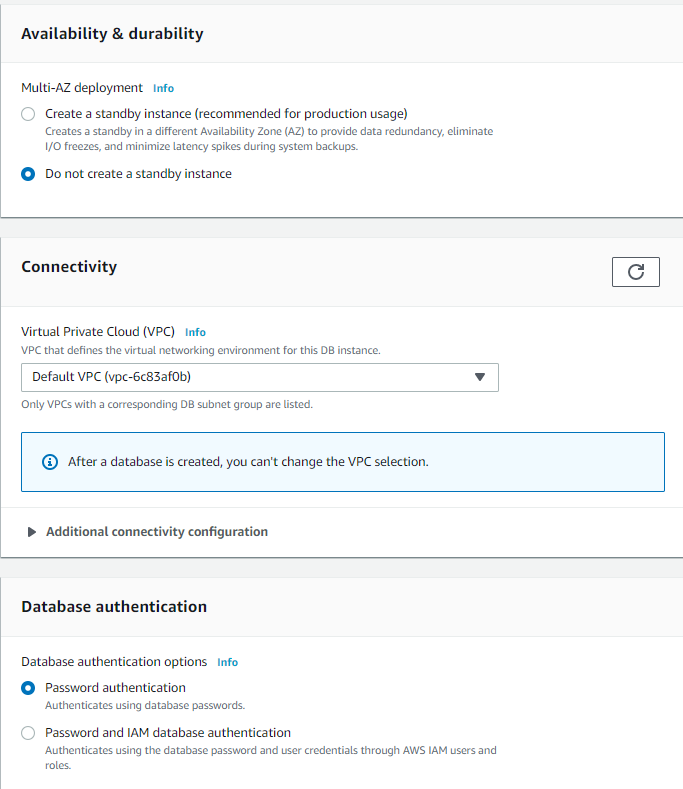Screen dimensions: 683x789
Task: Choose Password authentication radio option
Action: 28,688
